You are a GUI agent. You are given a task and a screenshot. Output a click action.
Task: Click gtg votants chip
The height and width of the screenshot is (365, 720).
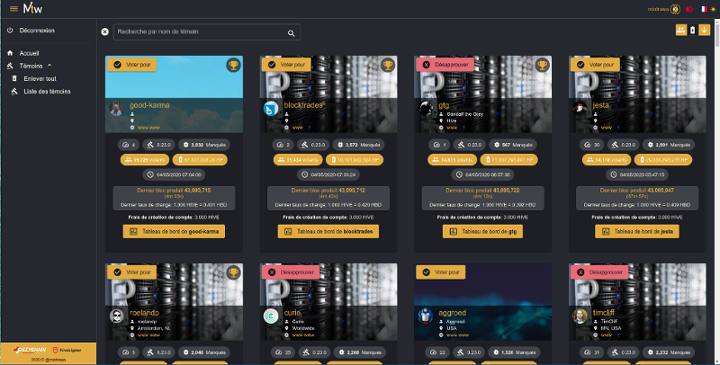[x=453, y=160]
